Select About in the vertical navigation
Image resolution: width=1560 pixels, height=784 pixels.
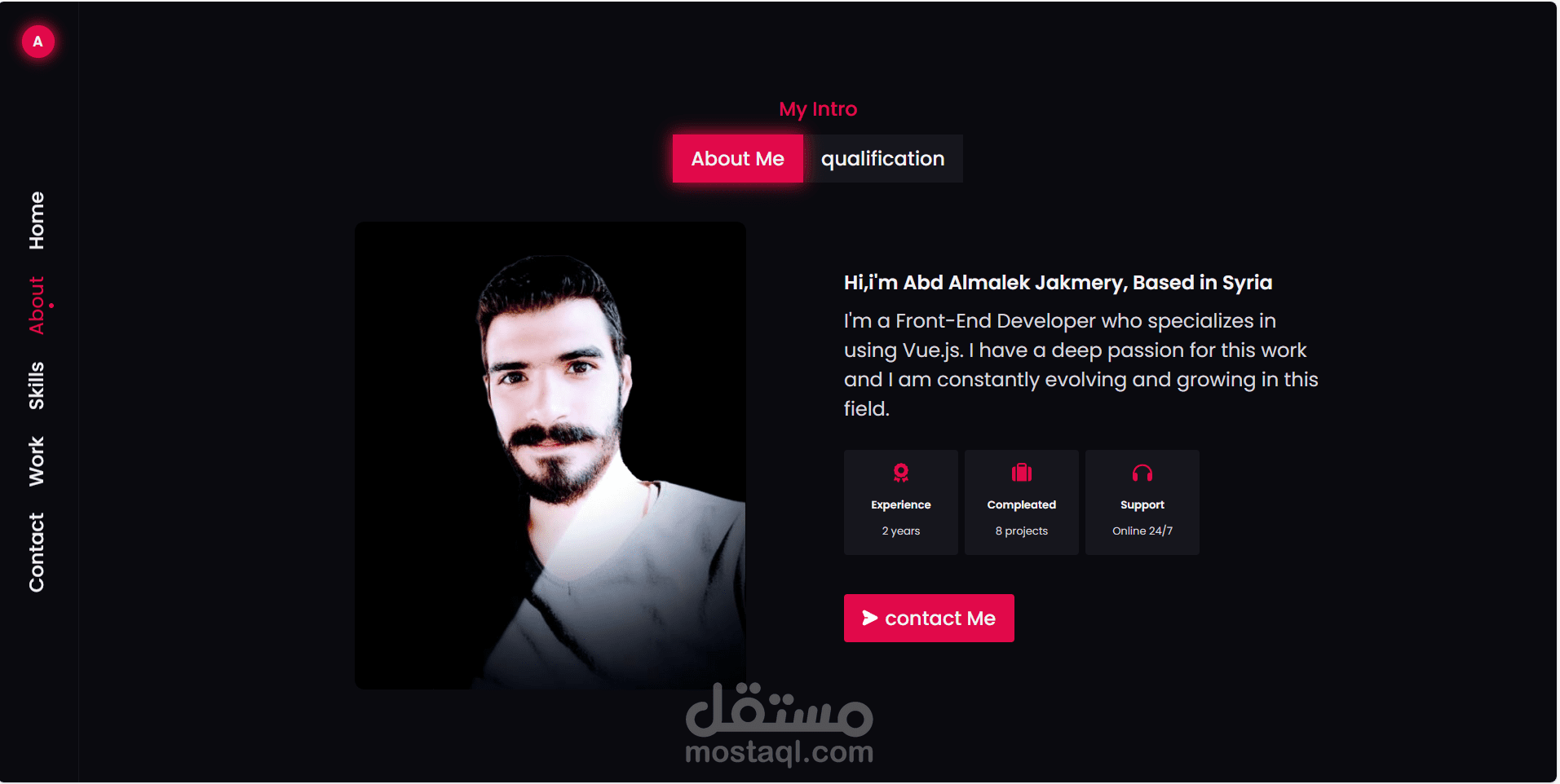coord(37,305)
